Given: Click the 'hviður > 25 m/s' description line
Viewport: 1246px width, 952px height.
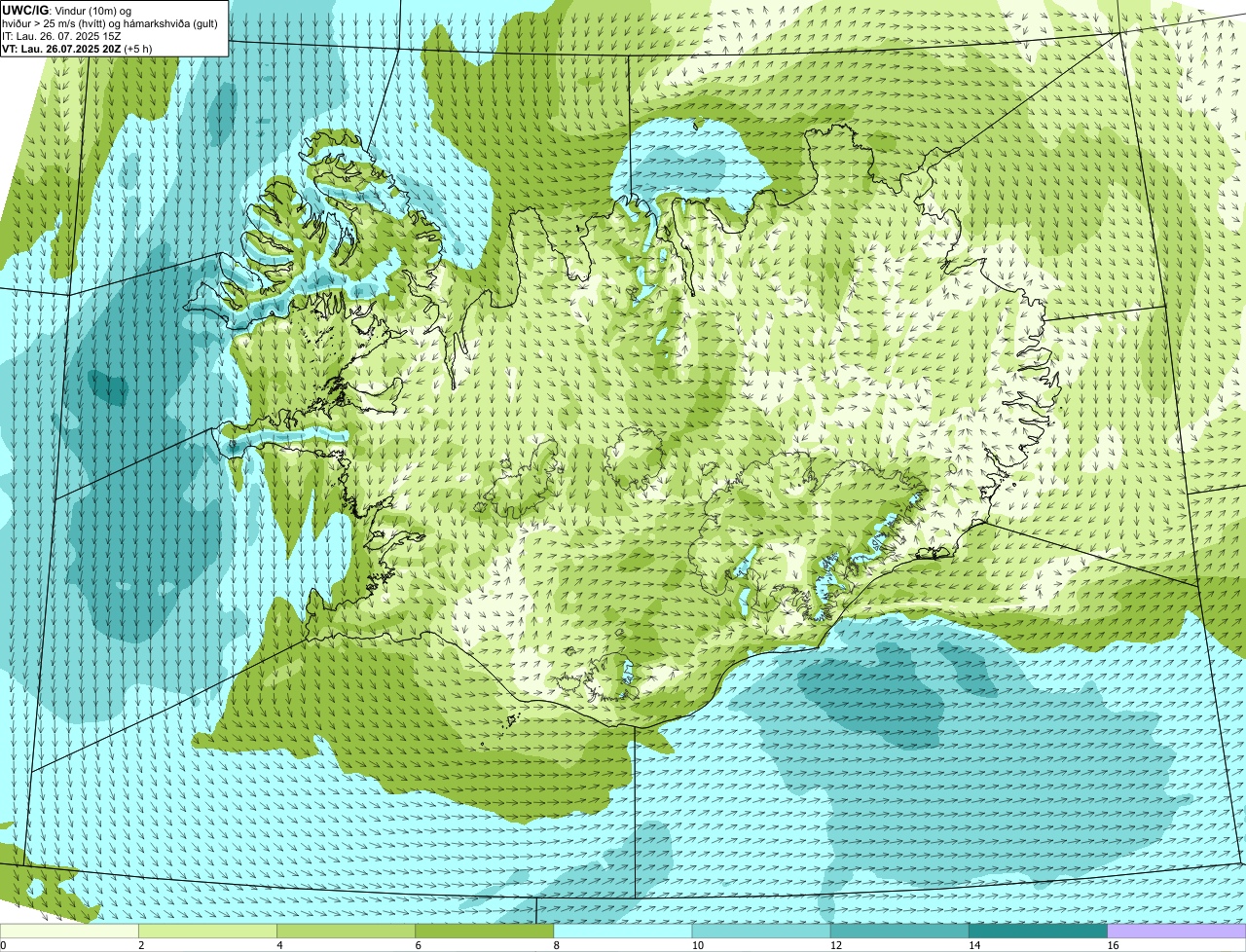Looking at the screenshot, I should pyautogui.click(x=110, y=22).
